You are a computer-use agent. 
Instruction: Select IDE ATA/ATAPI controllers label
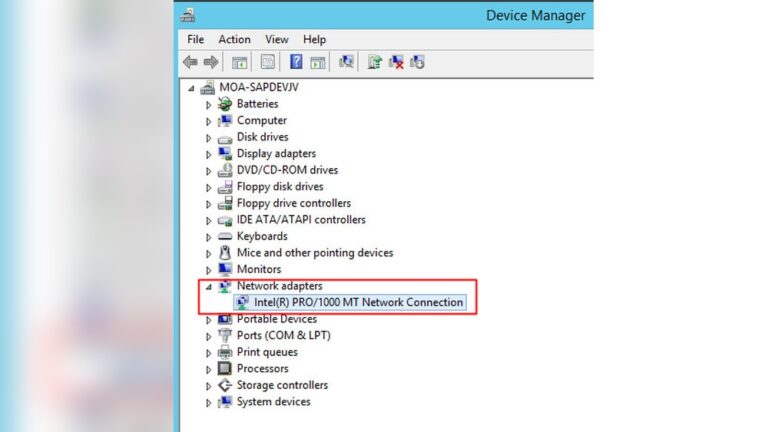pyautogui.click(x=301, y=219)
